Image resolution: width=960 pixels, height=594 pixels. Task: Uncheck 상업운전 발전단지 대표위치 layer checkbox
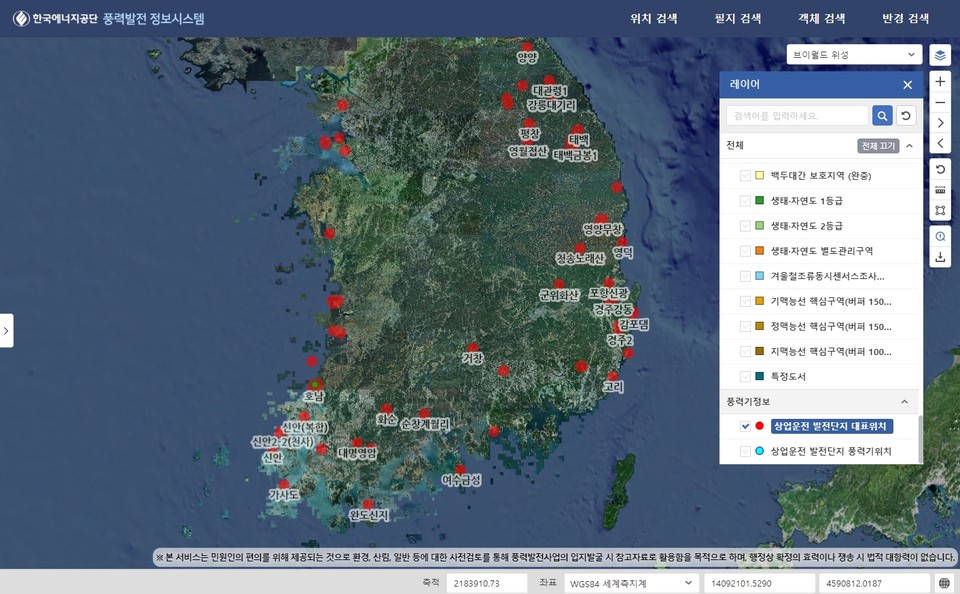click(745, 426)
